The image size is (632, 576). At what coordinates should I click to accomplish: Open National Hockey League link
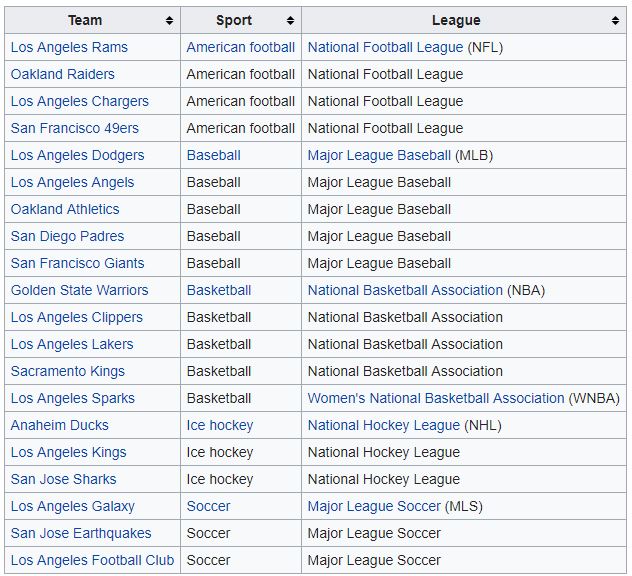click(384, 425)
